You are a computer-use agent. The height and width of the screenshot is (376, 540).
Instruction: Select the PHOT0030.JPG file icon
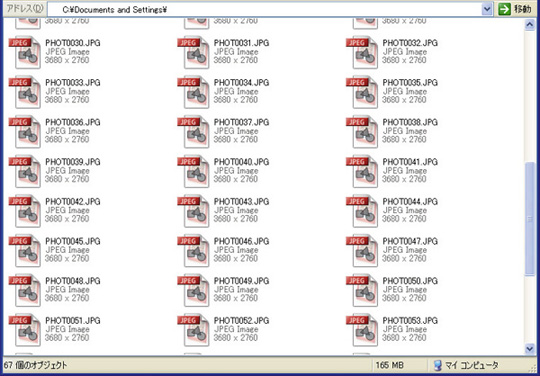point(25,53)
